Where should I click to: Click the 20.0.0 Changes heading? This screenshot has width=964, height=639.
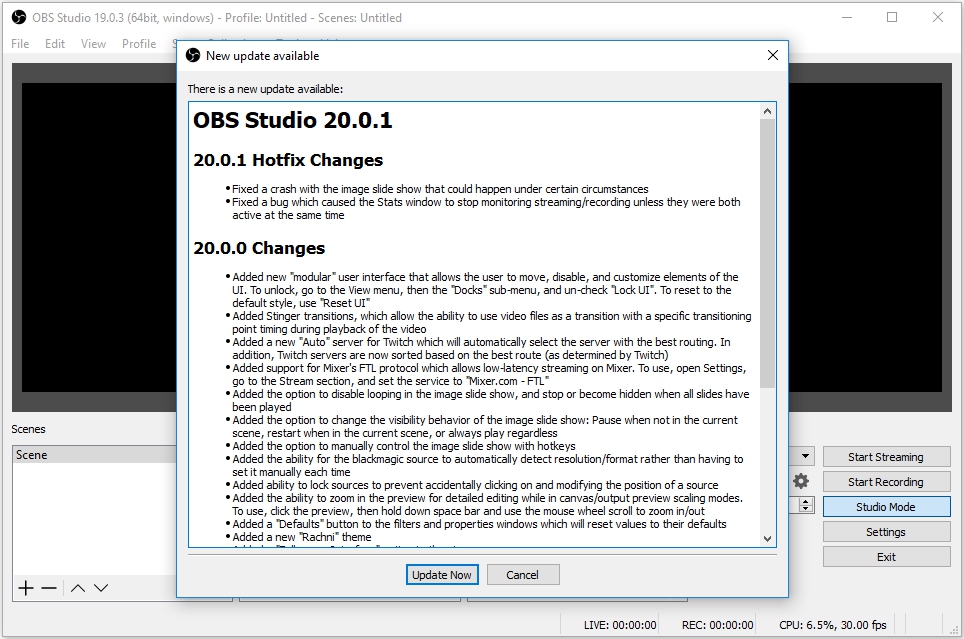tap(259, 248)
